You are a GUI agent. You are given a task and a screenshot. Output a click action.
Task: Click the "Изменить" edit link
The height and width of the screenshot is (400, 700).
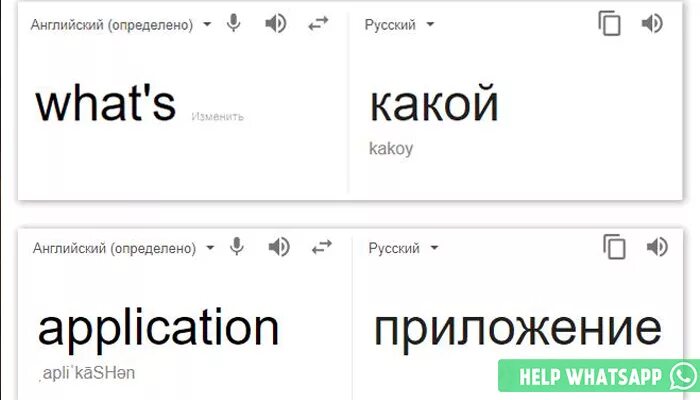pyautogui.click(x=217, y=117)
